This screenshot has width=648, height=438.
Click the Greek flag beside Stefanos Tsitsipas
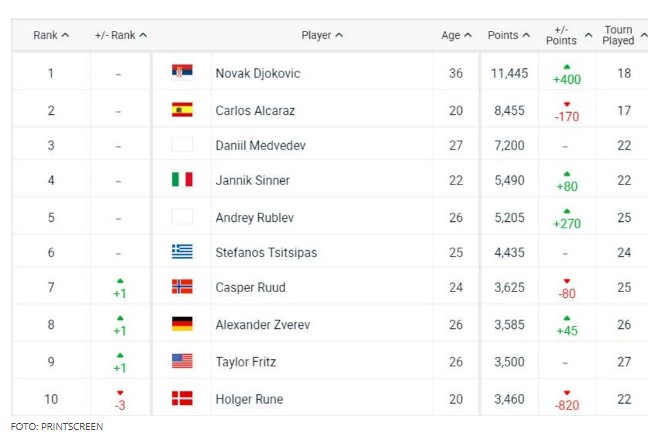[x=182, y=251]
